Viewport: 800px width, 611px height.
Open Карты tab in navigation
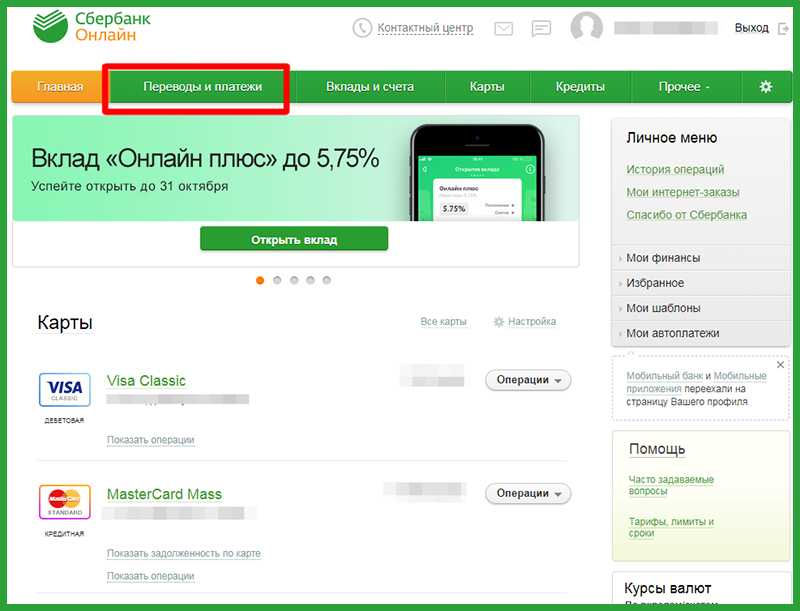tap(487, 87)
